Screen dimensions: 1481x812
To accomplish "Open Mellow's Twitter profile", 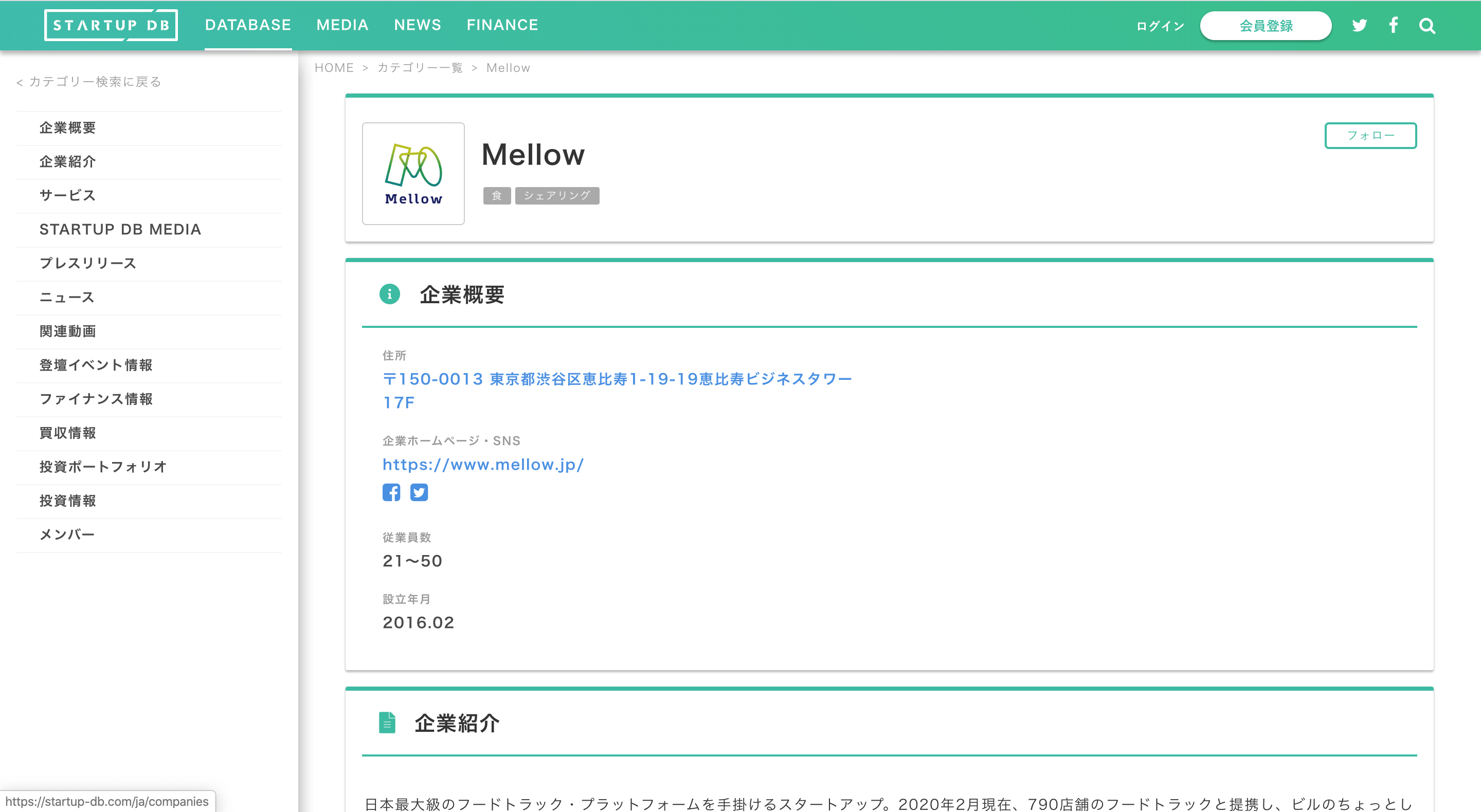I will [419, 492].
